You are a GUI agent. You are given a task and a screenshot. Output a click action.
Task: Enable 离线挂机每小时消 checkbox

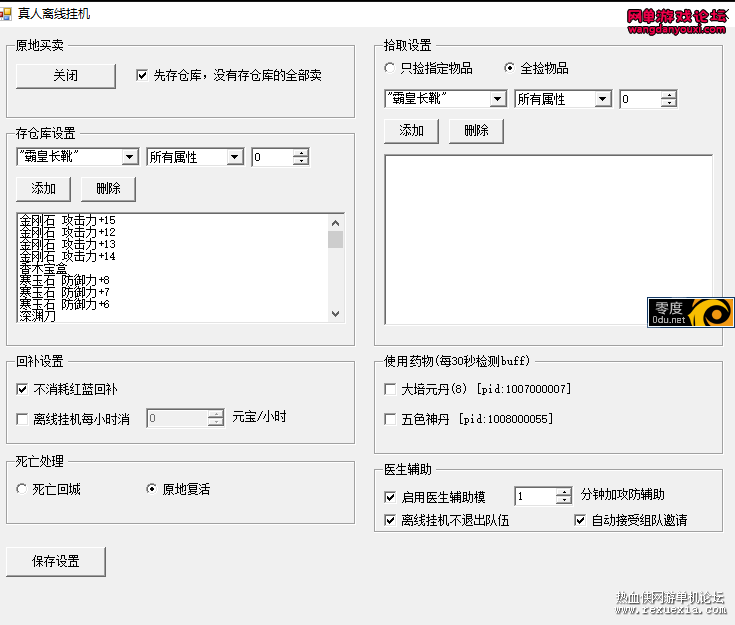click(x=22, y=419)
